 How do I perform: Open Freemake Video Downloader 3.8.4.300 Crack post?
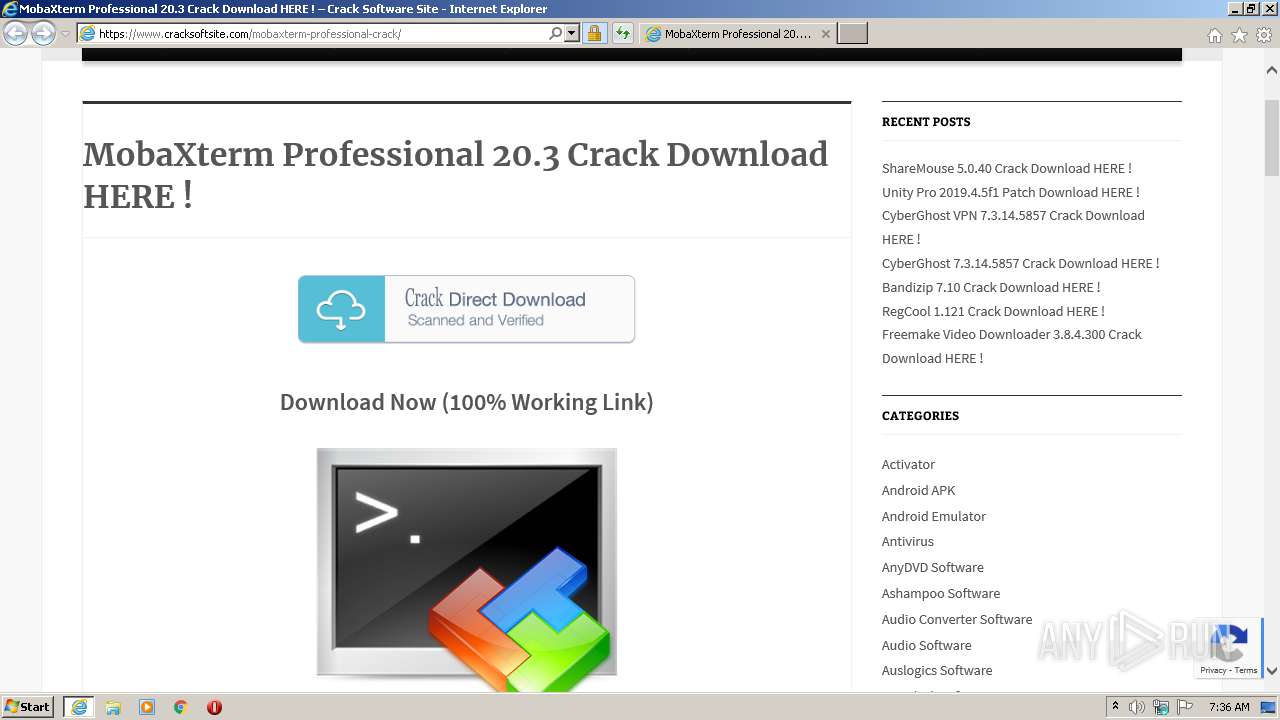[1011, 346]
